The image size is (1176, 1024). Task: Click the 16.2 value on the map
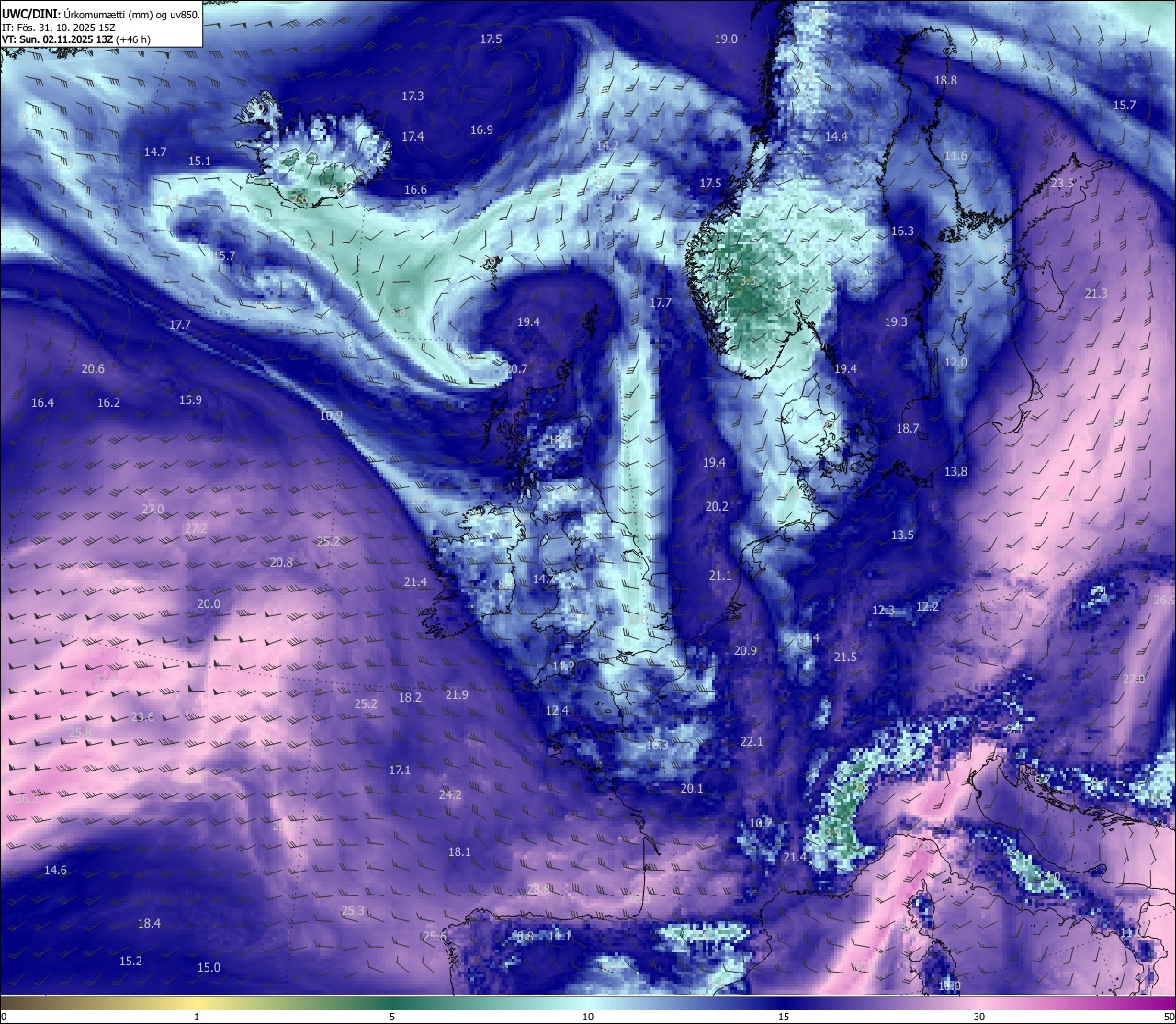[108, 402]
